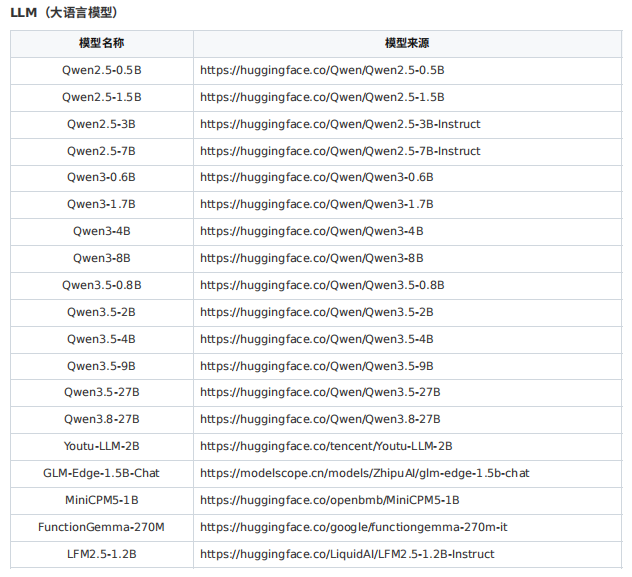Select the LFM2.5-1.2B model name cell
The width and height of the screenshot is (632, 577).
[102, 554]
